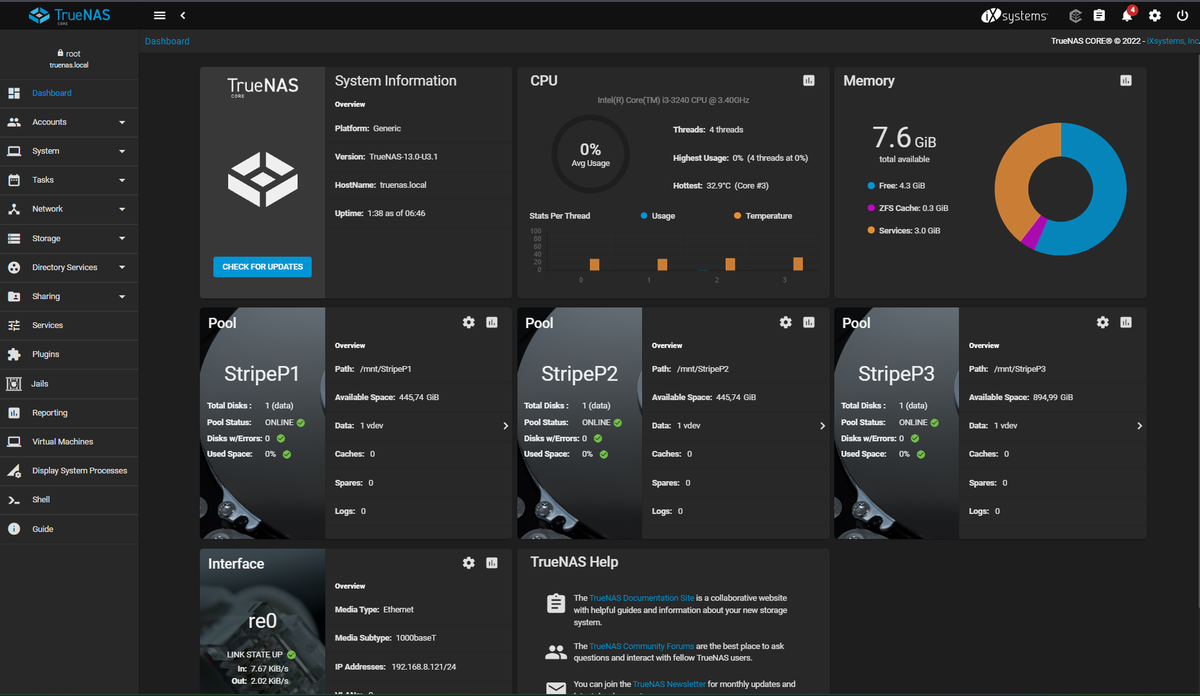Expand StripeP2 data details chevron
Screen dimensions: 1200x696
pyautogui.click(x=823, y=426)
